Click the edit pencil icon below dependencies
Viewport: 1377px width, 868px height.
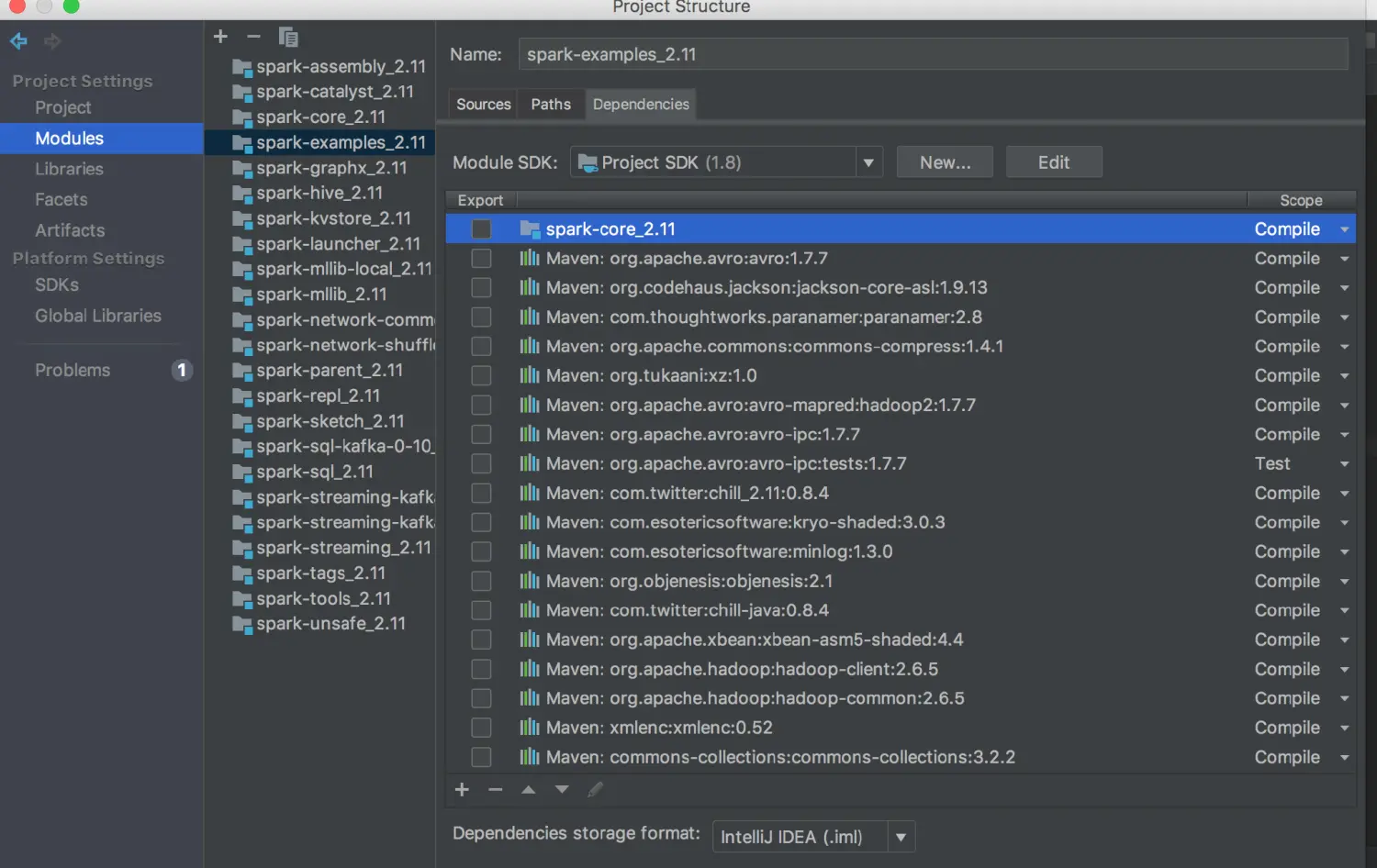click(595, 789)
